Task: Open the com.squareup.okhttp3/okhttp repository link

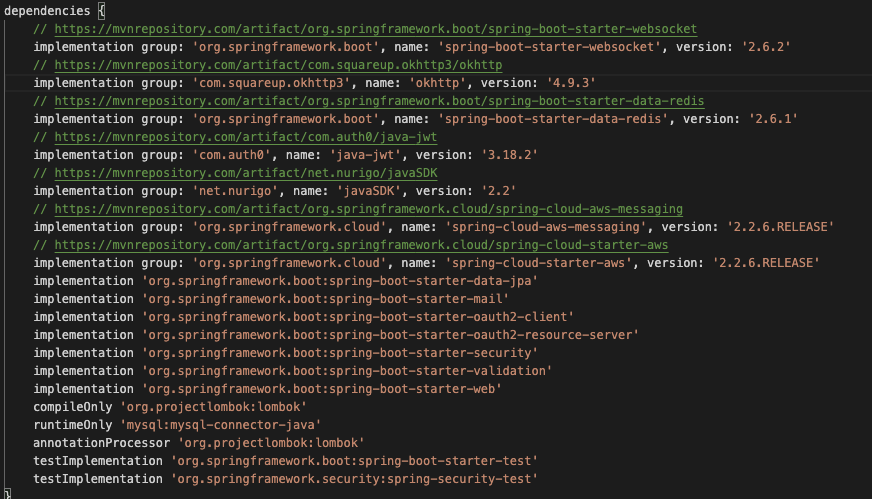Action: (x=278, y=65)
